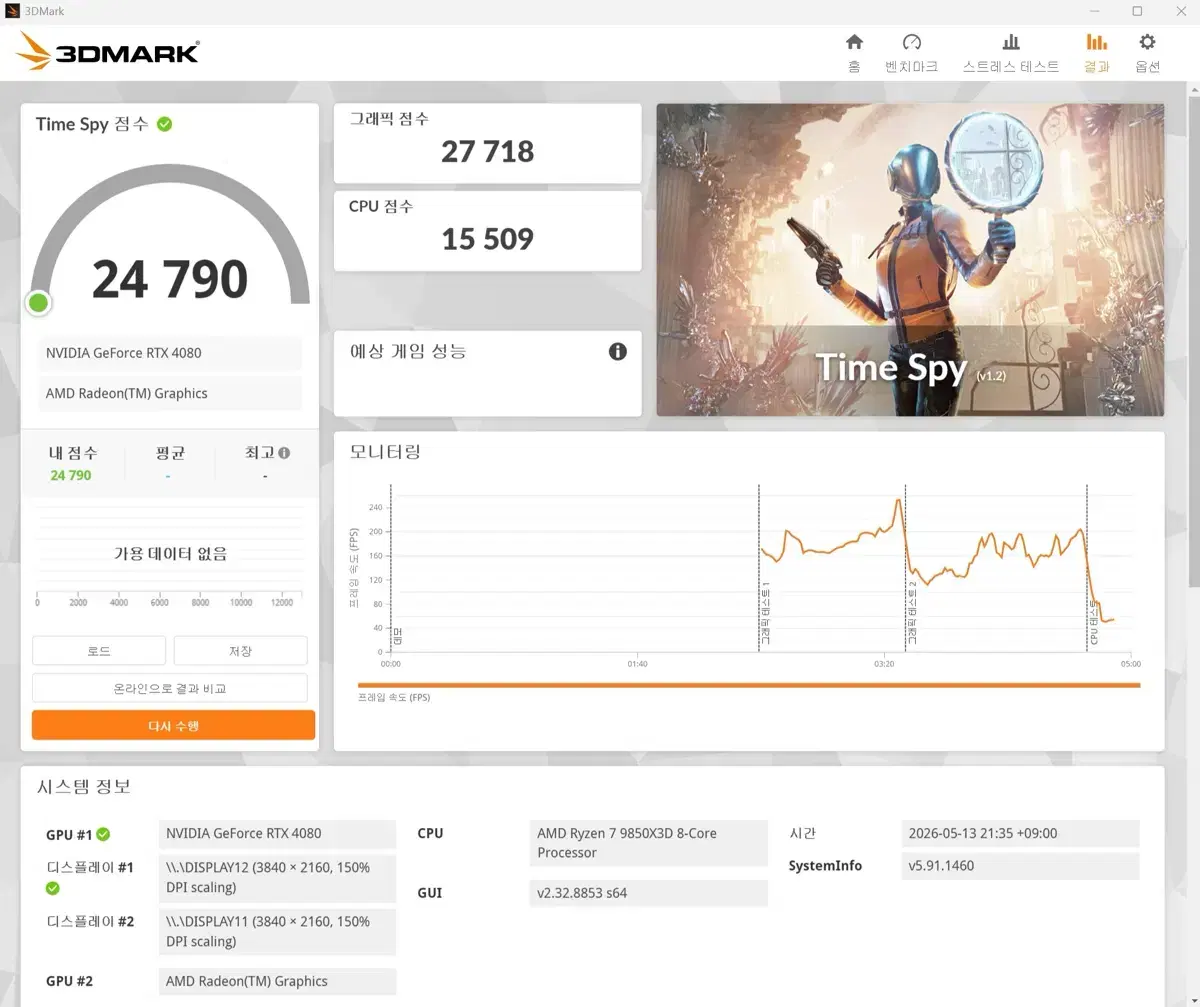
Task: Click the CPU 테스트 marker in the chart
Action: pos(1094,620)
